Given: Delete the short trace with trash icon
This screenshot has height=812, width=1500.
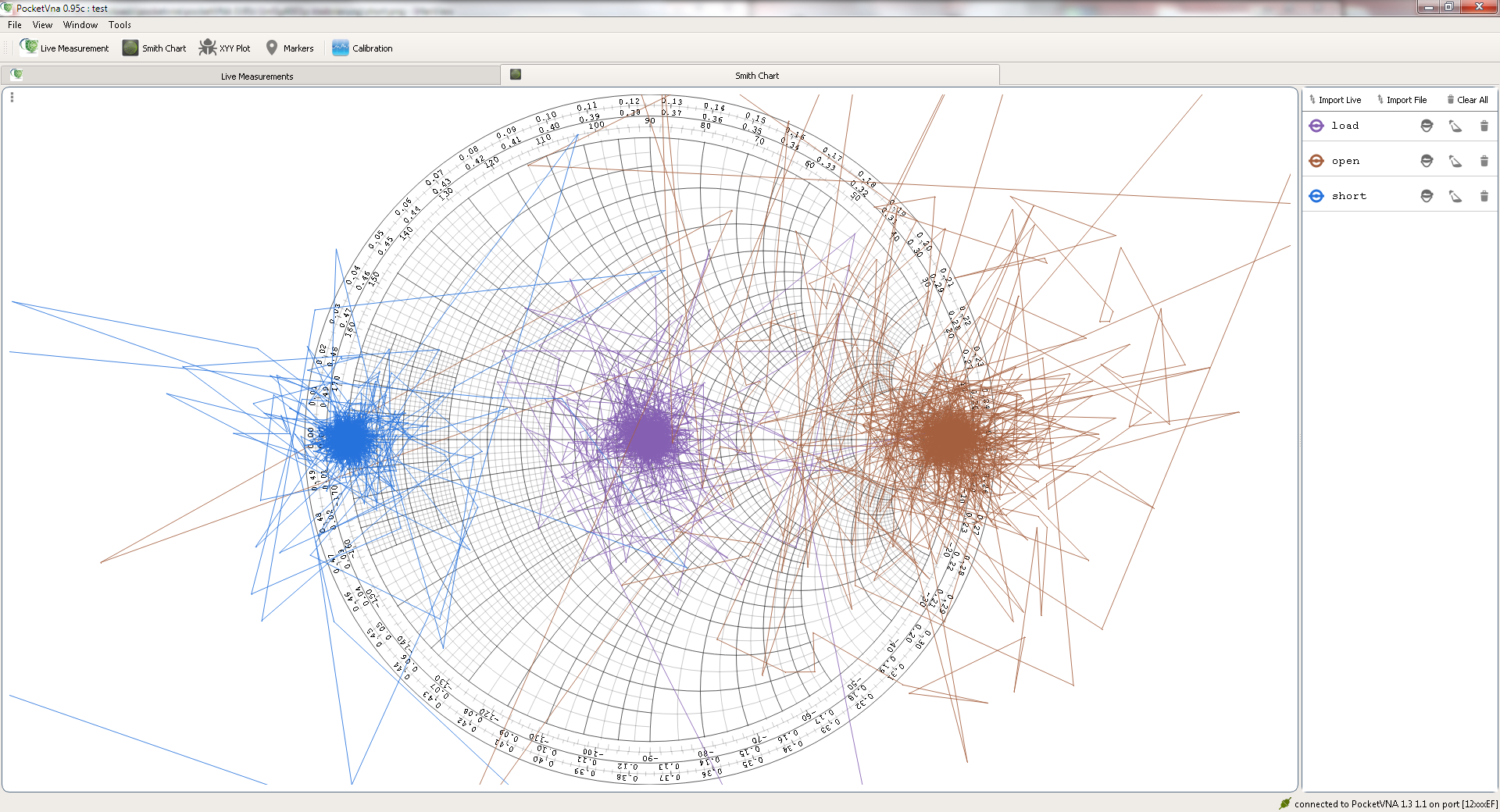Looking at the screenshot, I should [x=1484, y=196].
